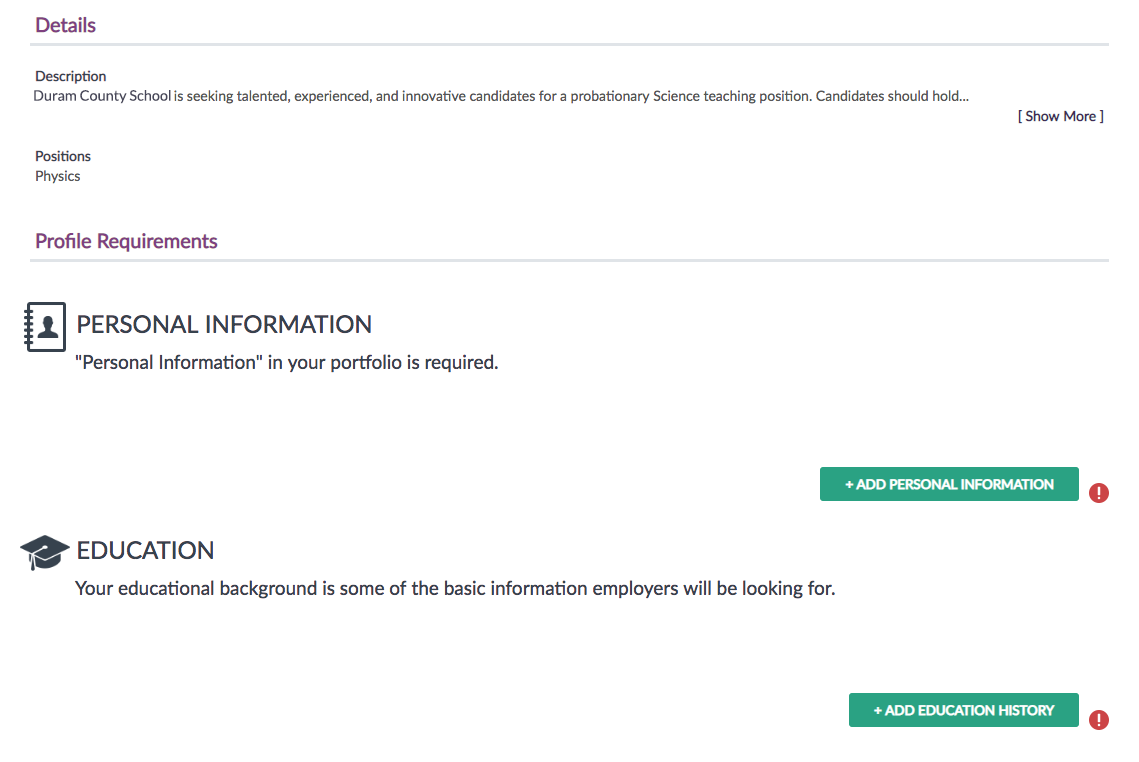Click the educational background description sentence

455,588
